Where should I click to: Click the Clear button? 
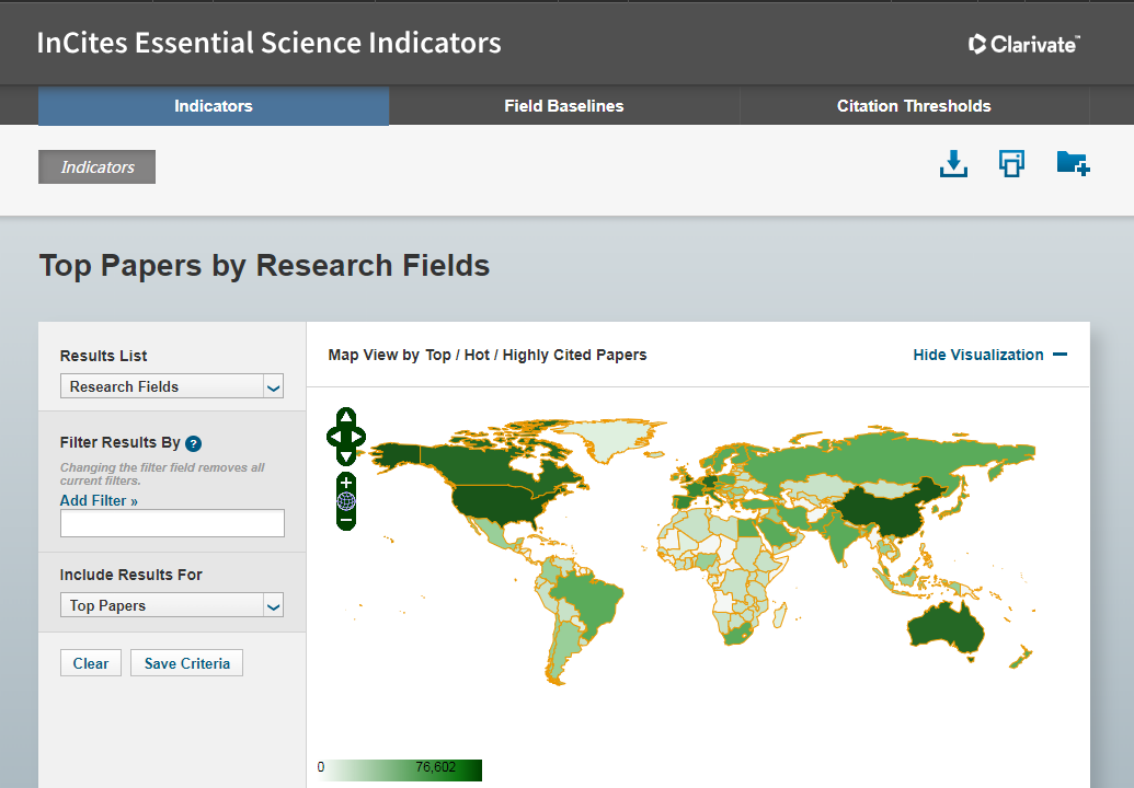point(90,664)
